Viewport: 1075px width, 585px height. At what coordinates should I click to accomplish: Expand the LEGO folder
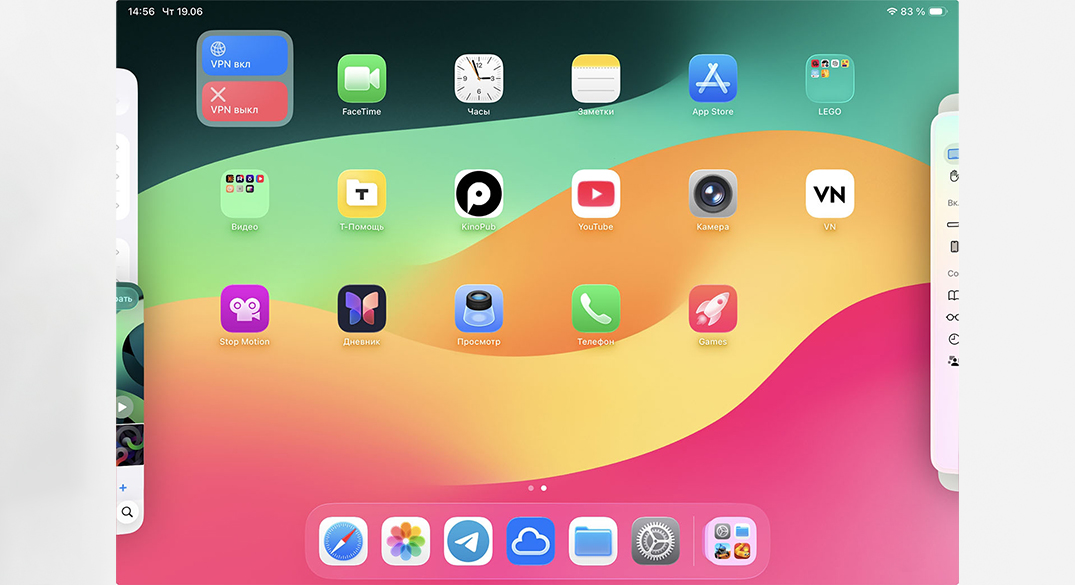(829, 79)
